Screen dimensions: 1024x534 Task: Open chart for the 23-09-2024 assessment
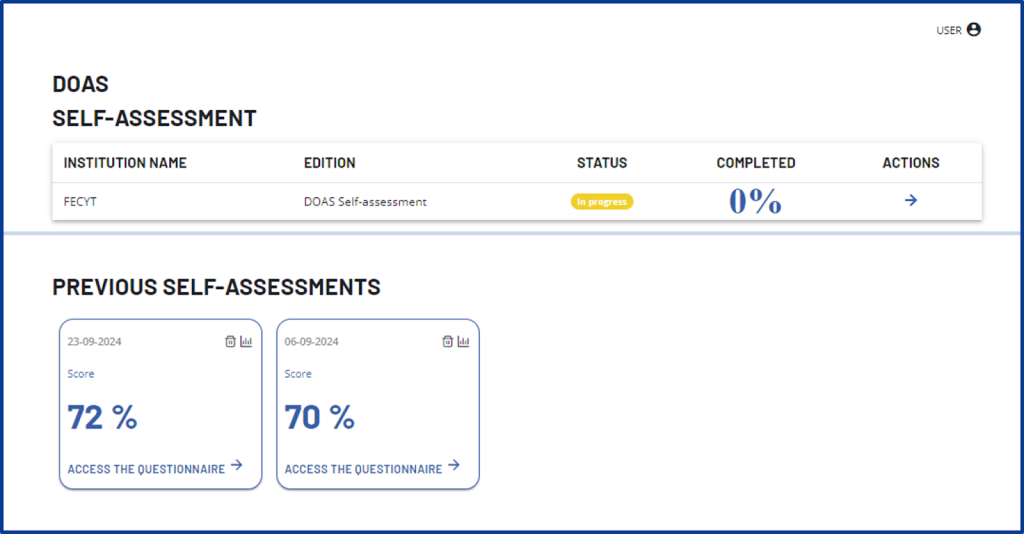246,342
